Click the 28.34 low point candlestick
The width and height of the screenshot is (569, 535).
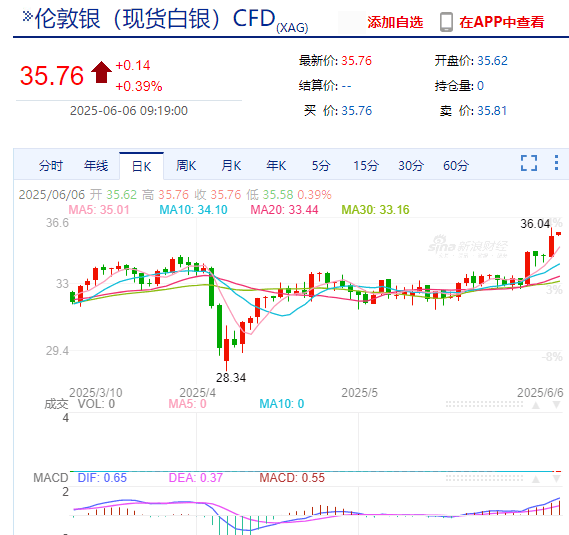pyautogui.click(x=226, y=348)
